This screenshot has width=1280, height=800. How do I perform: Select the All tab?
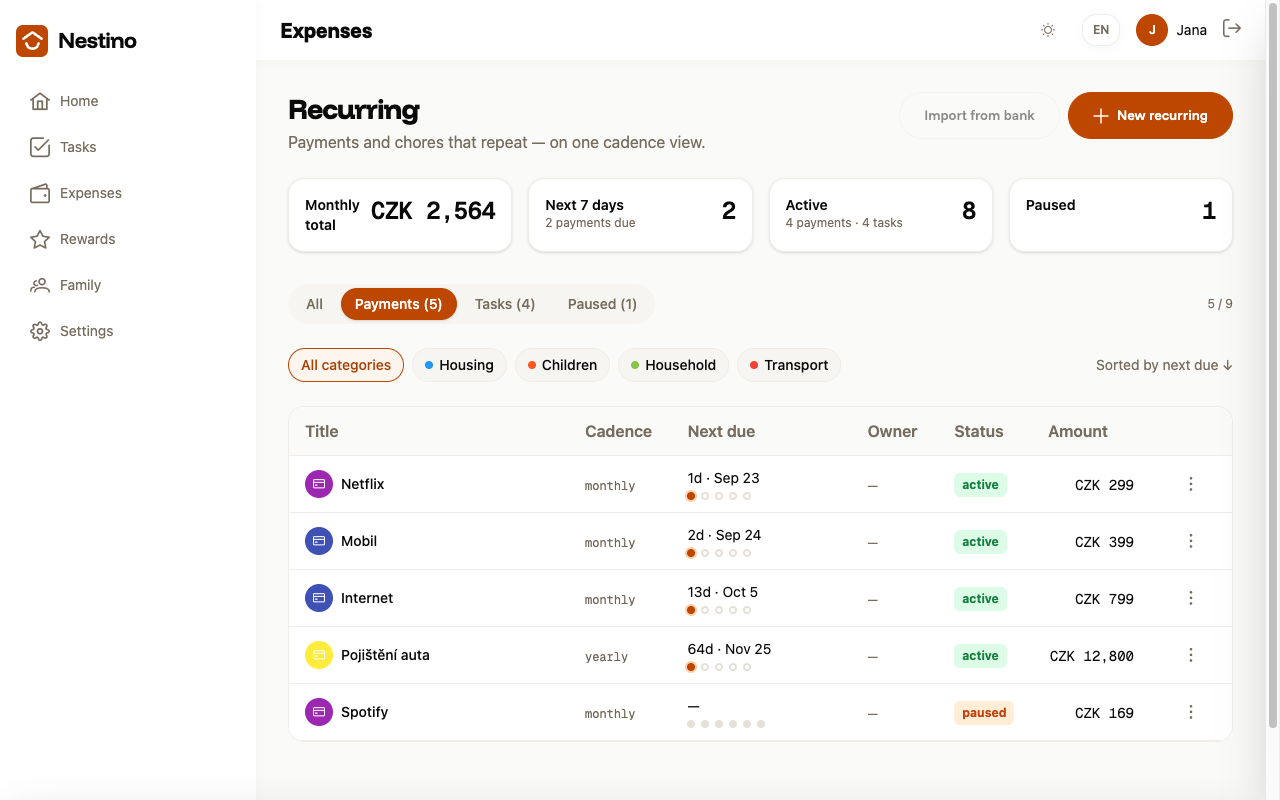pyautogui.click(x=315, y=304)
